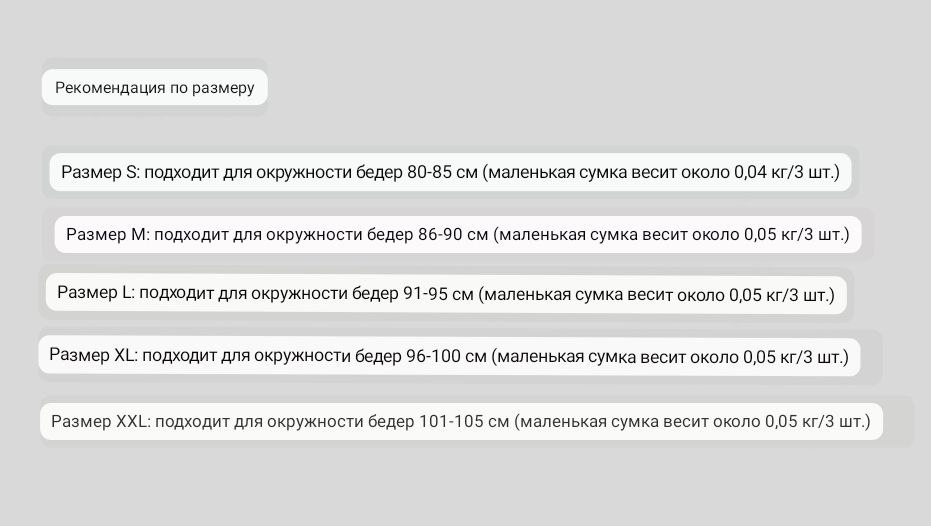This screenshot has width=931, height=526.
Task: Select the 'Размер XXL' recommendation row
Action: [461, 422]
